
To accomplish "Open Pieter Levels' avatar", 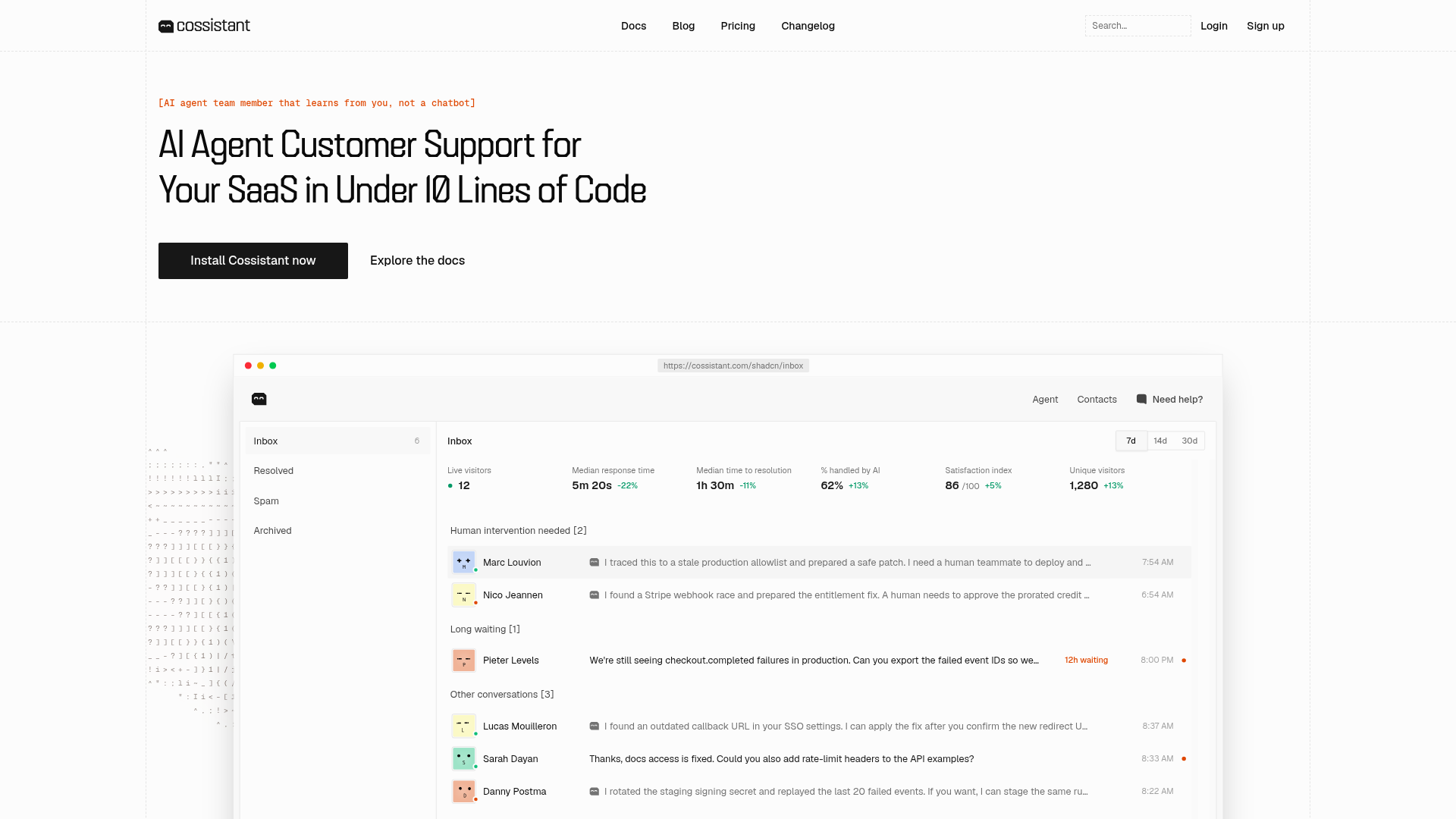I will pos(464,661).
